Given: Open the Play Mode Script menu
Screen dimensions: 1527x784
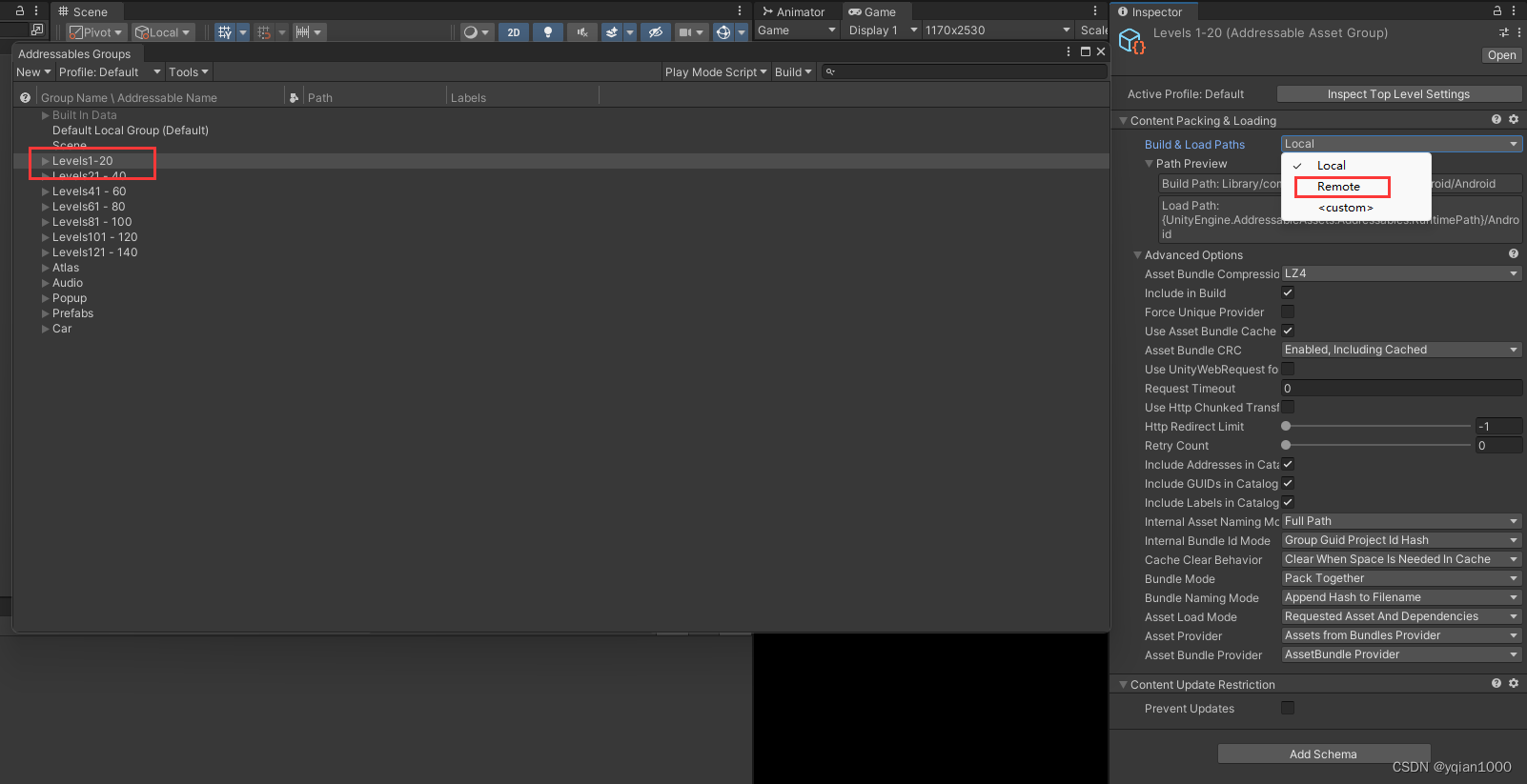Looking at the screenshot, I should coord(716,72).
